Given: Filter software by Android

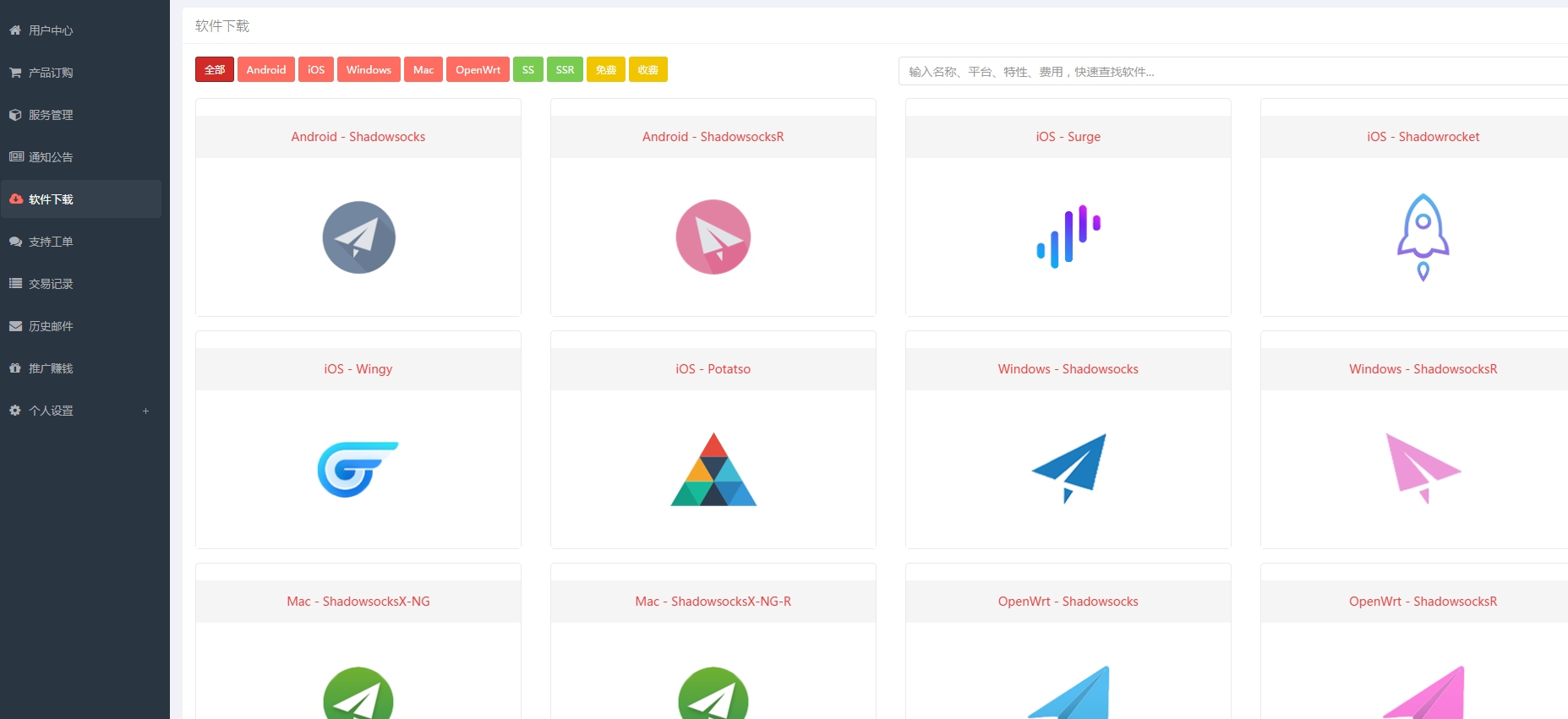Looking at the screenshot, I should [266, 69].
